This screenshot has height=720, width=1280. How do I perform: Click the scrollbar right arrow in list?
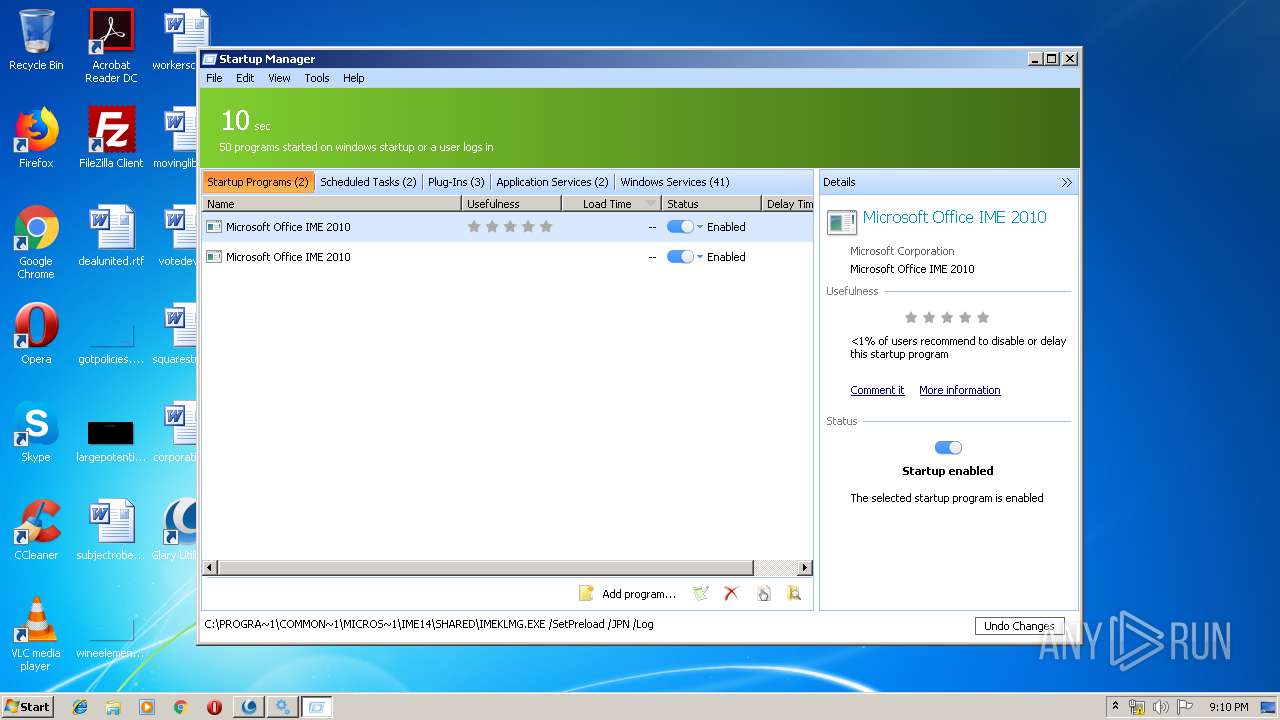click(806, 568)
